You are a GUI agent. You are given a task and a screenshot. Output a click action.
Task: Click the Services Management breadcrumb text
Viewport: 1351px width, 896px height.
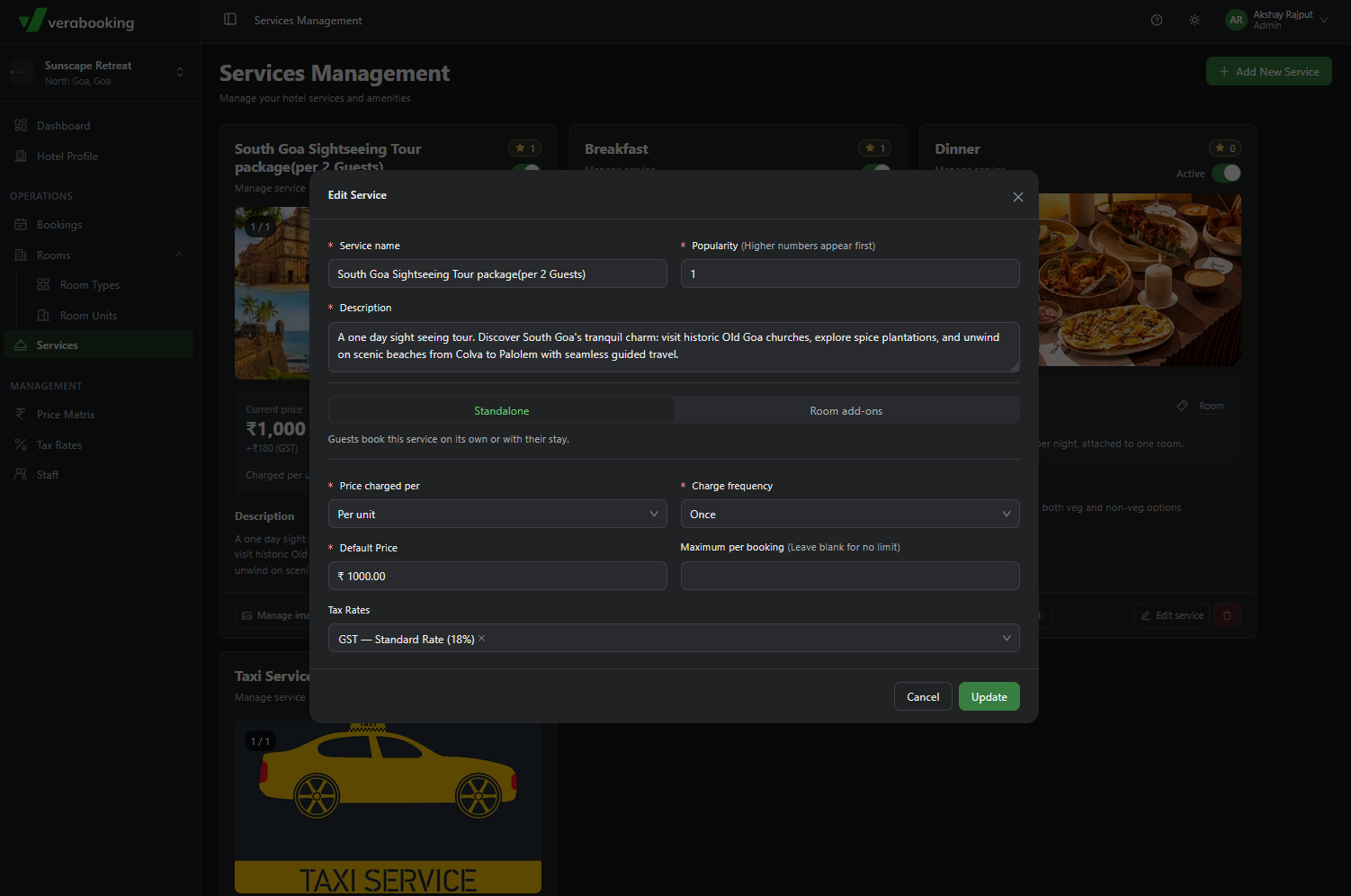coord(309,21)
